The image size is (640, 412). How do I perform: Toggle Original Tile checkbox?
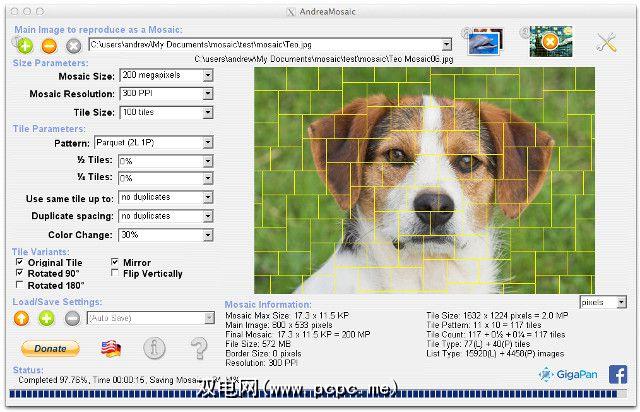[19, 261]
